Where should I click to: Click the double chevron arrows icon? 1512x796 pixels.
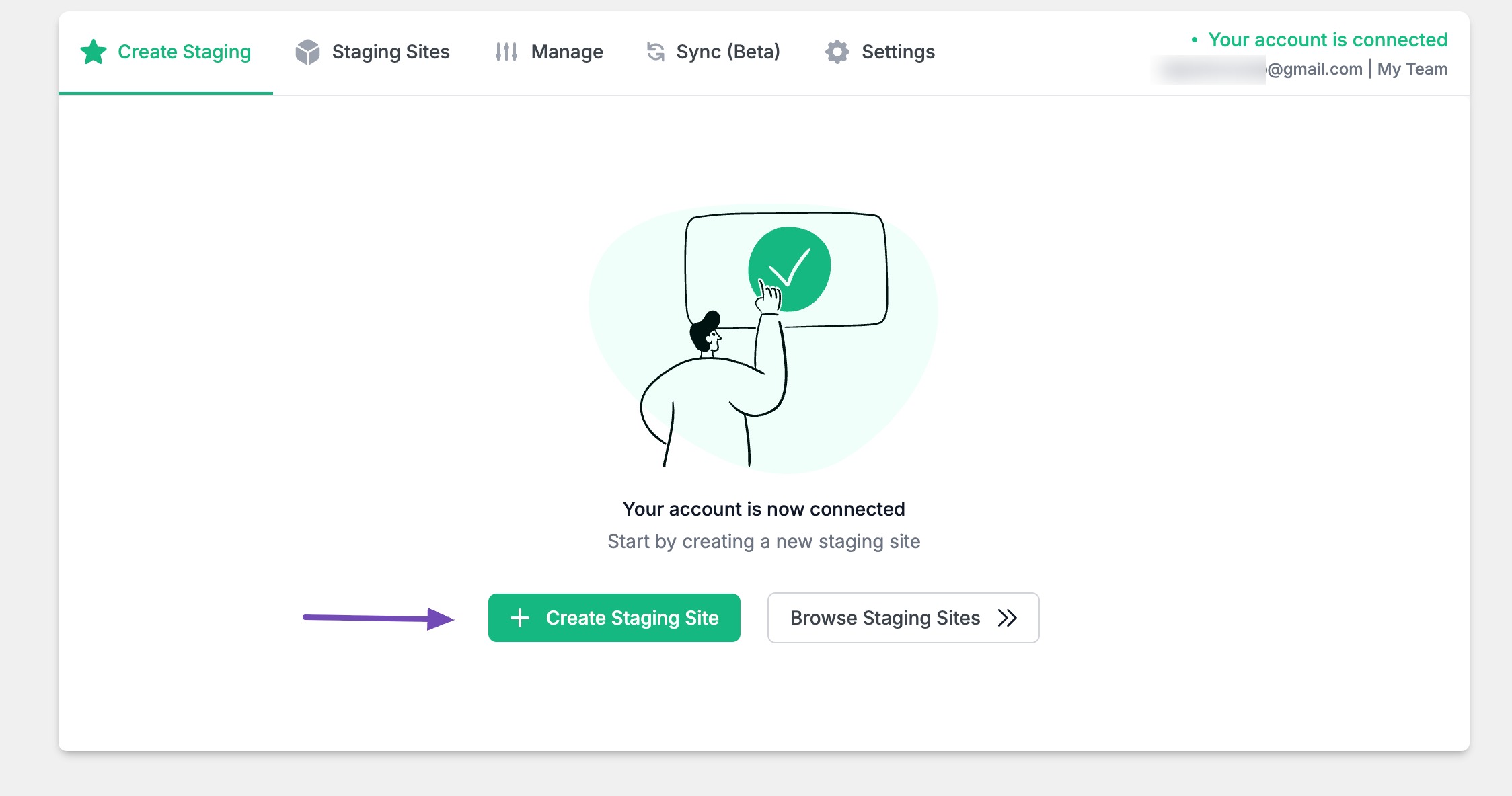click(1007, 618)
